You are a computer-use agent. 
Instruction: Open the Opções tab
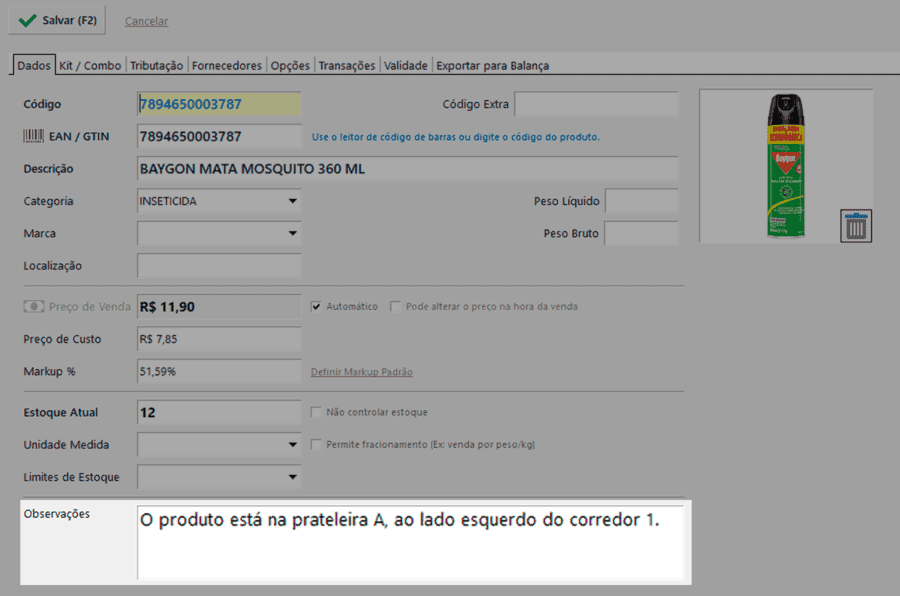[290, 65]
